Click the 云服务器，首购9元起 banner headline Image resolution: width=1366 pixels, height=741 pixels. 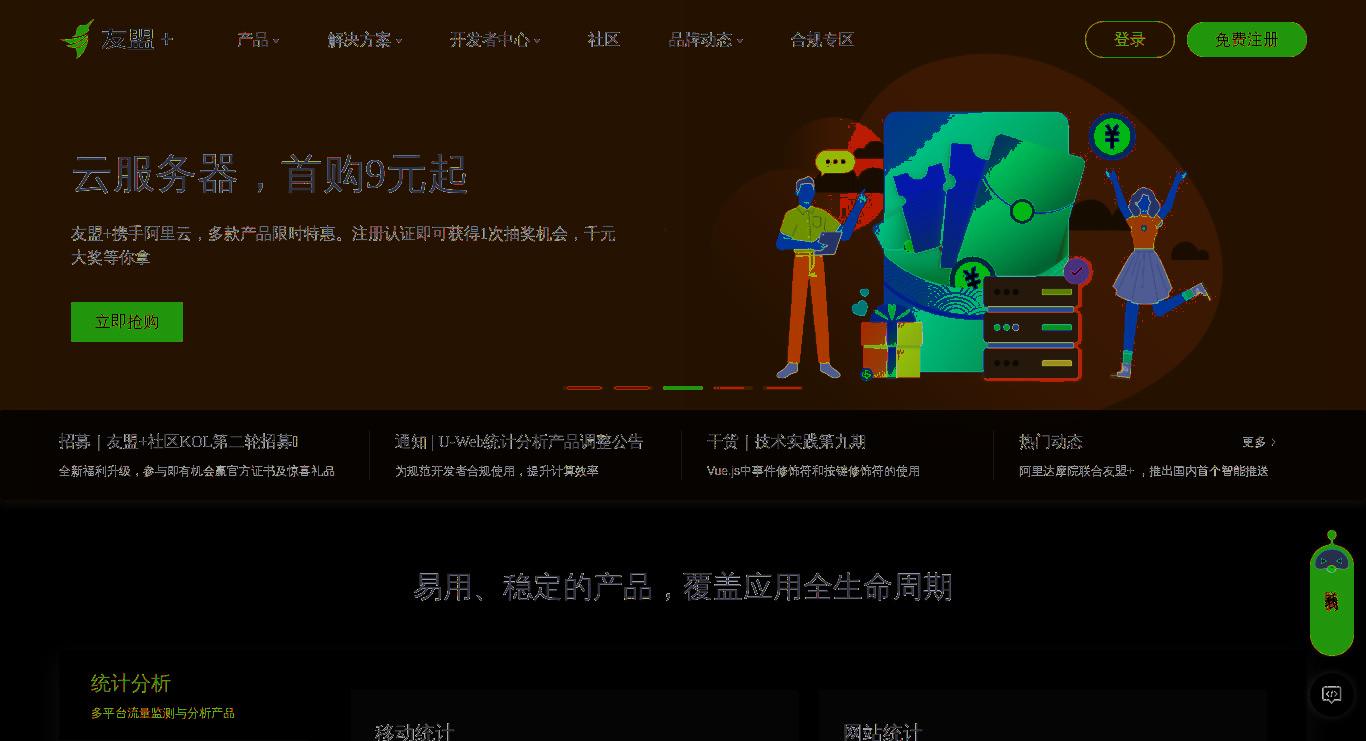[x=270, y=175]
